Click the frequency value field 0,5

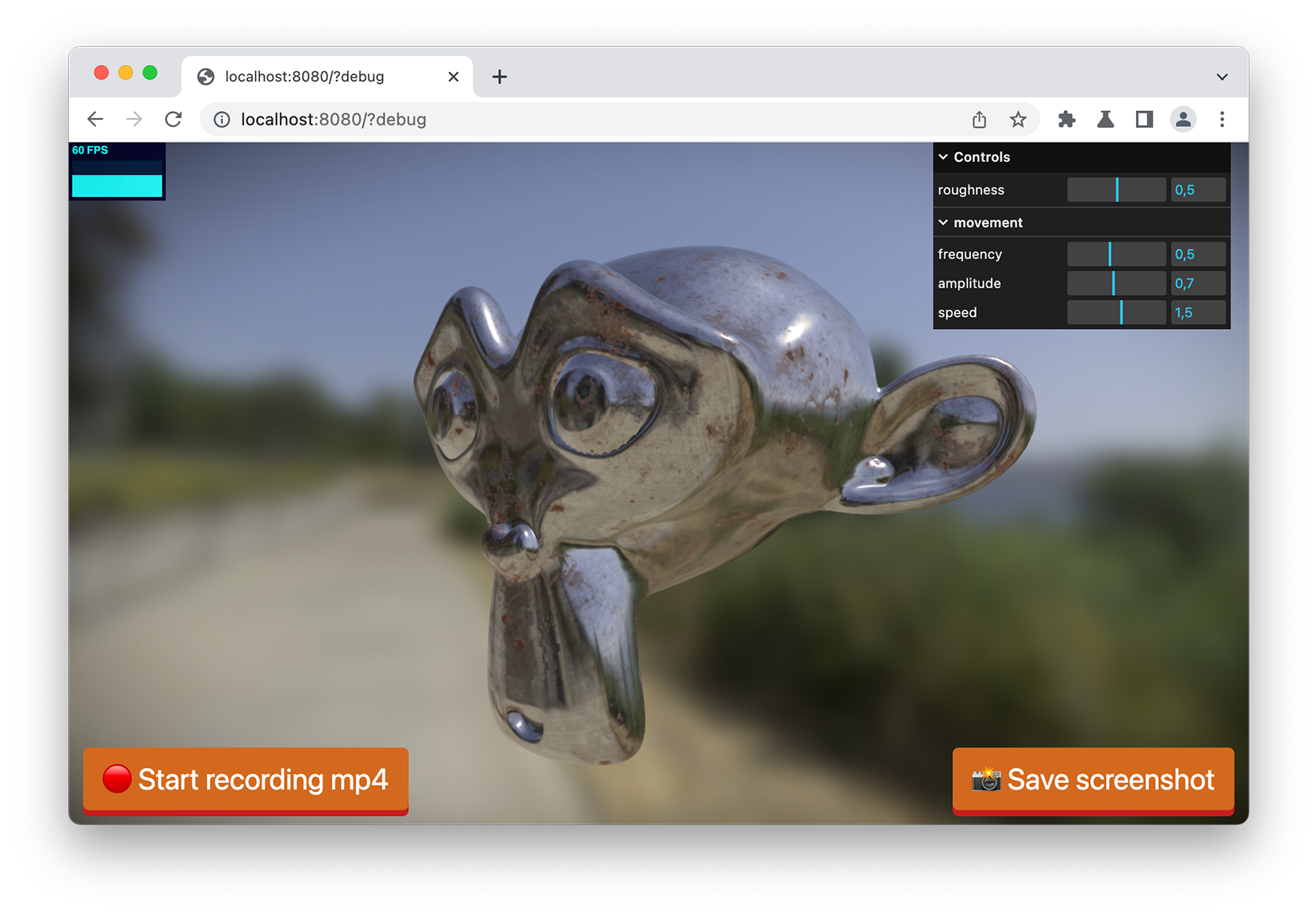1198,254
